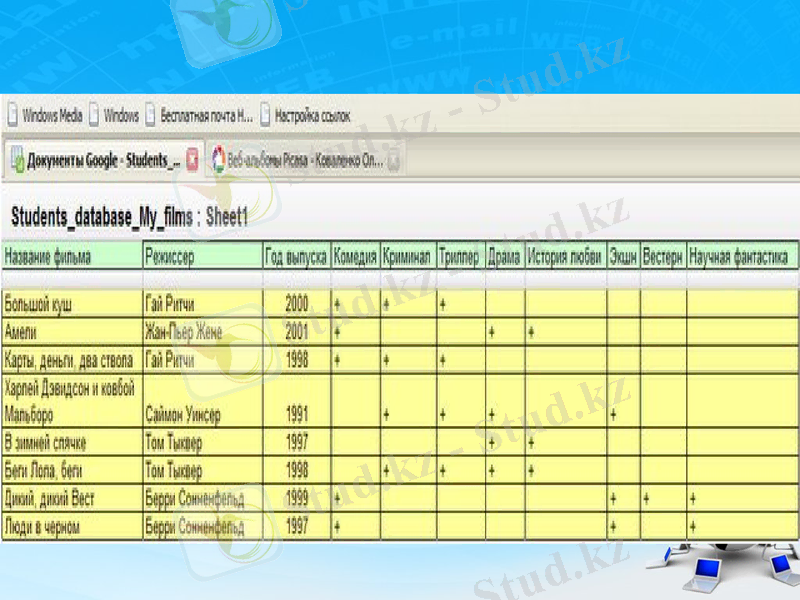Click the Picasa web albums tab favicon
This screenshot has height=600, width=800.
click(216, 160)
